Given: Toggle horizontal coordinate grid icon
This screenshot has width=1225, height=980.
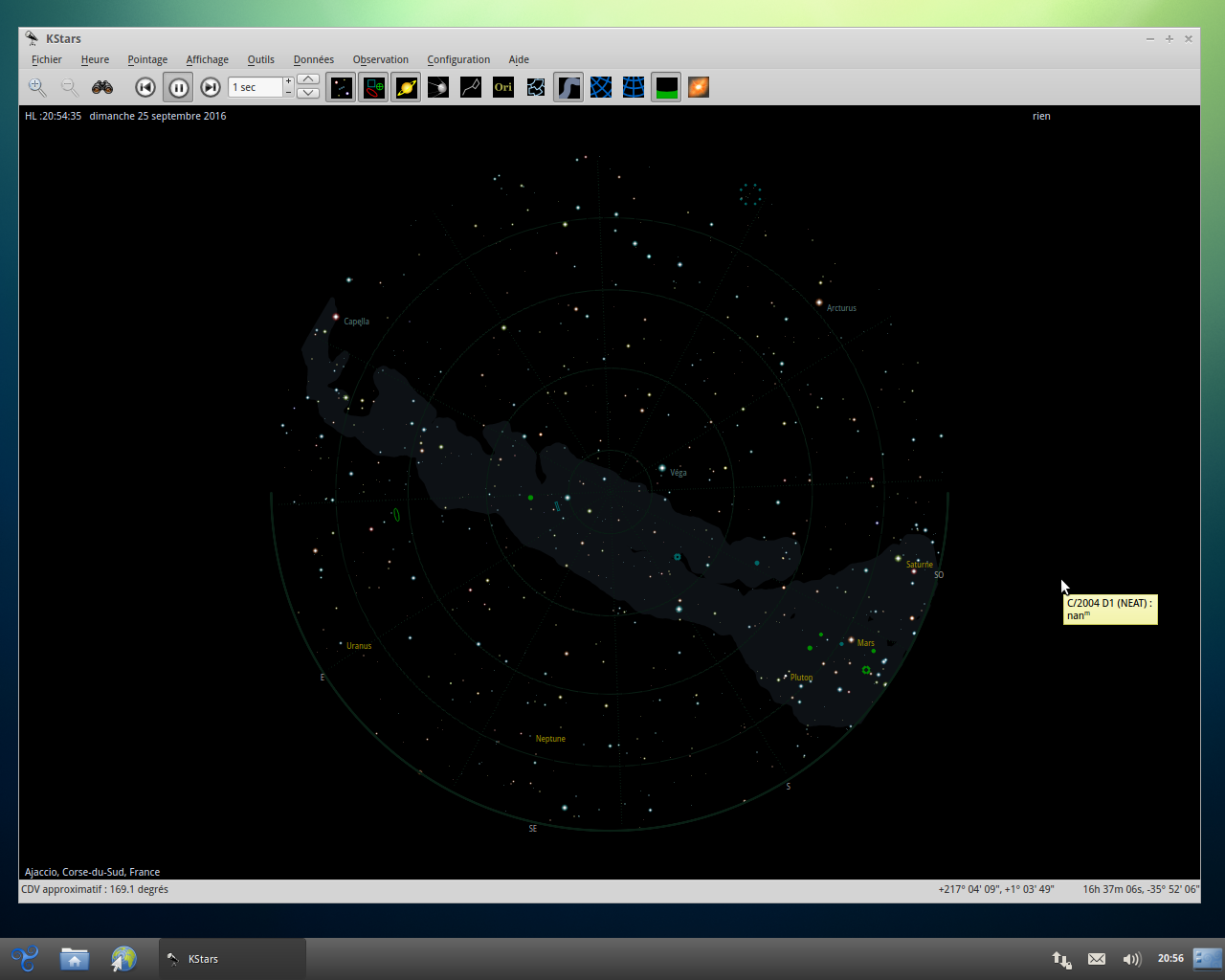Looking at the screenshot, I should (x=634, y=87).
